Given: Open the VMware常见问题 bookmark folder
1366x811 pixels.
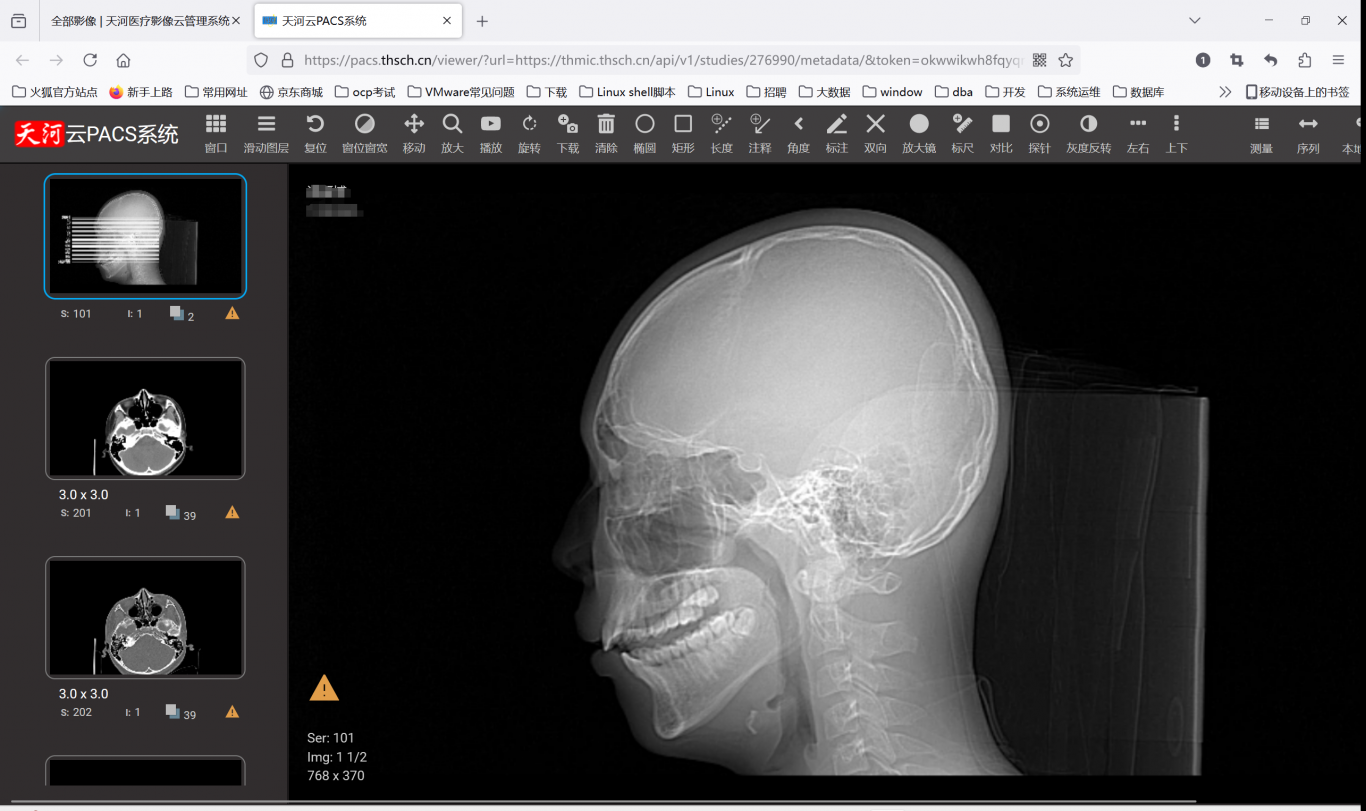Looking at the screenshot, I should [460, 92].
